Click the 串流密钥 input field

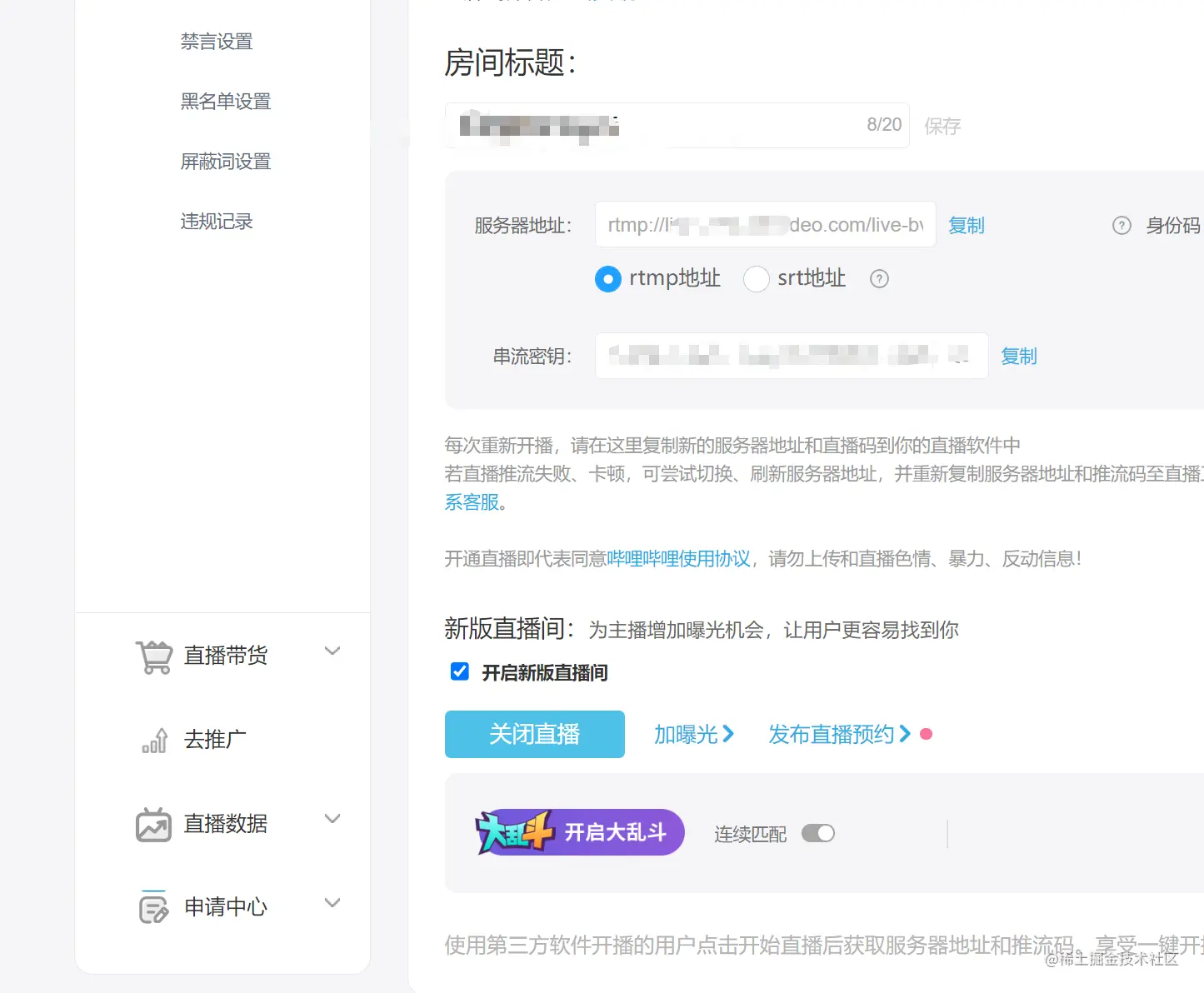coord(792,357)
